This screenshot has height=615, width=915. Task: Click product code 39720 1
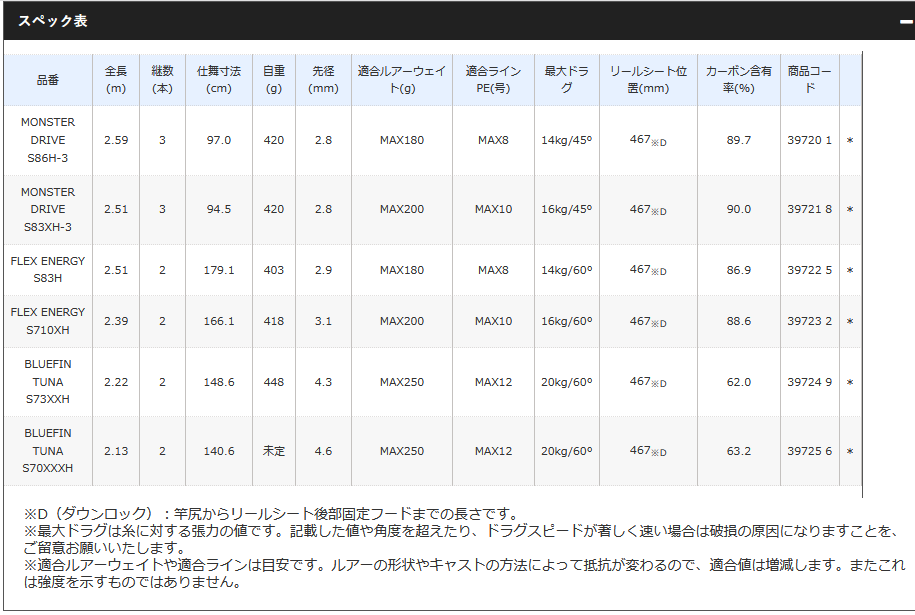pyautogui.click(x=809, y=140)
